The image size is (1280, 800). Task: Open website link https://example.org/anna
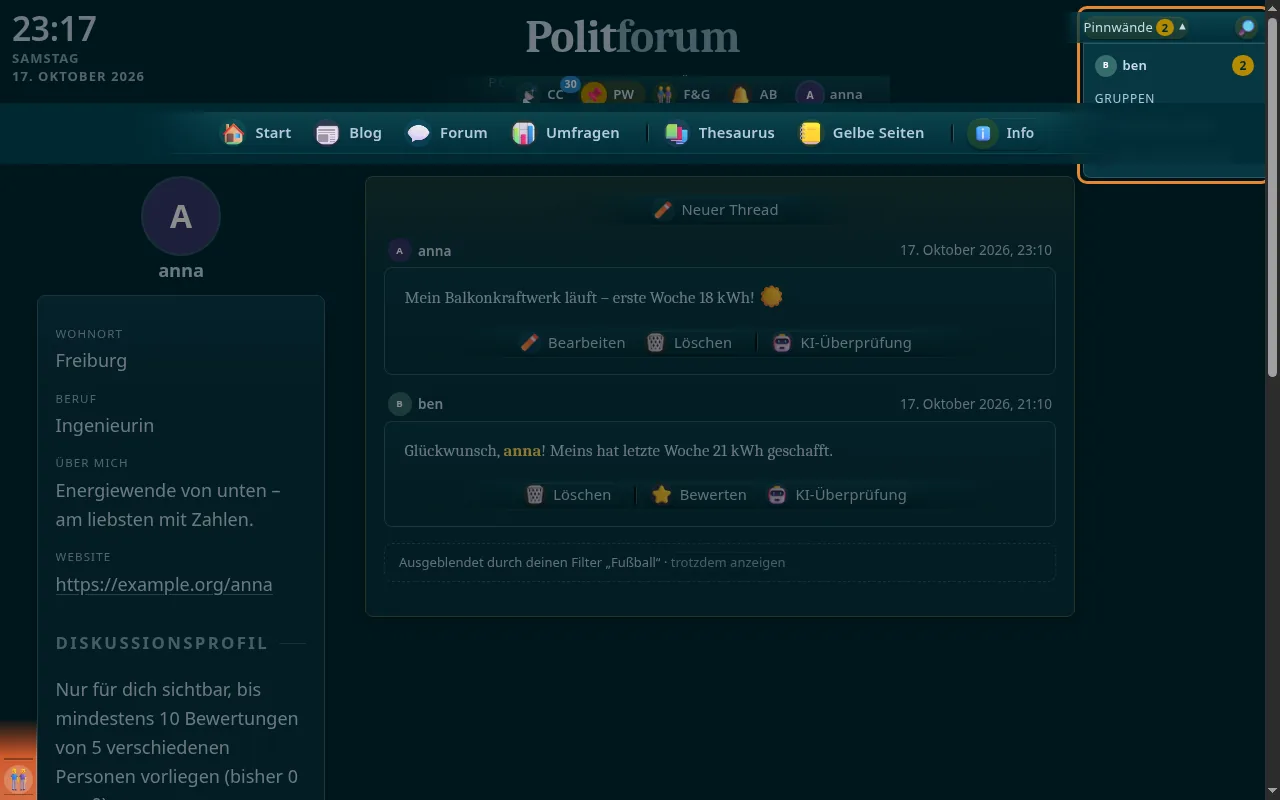pos(164,585)
